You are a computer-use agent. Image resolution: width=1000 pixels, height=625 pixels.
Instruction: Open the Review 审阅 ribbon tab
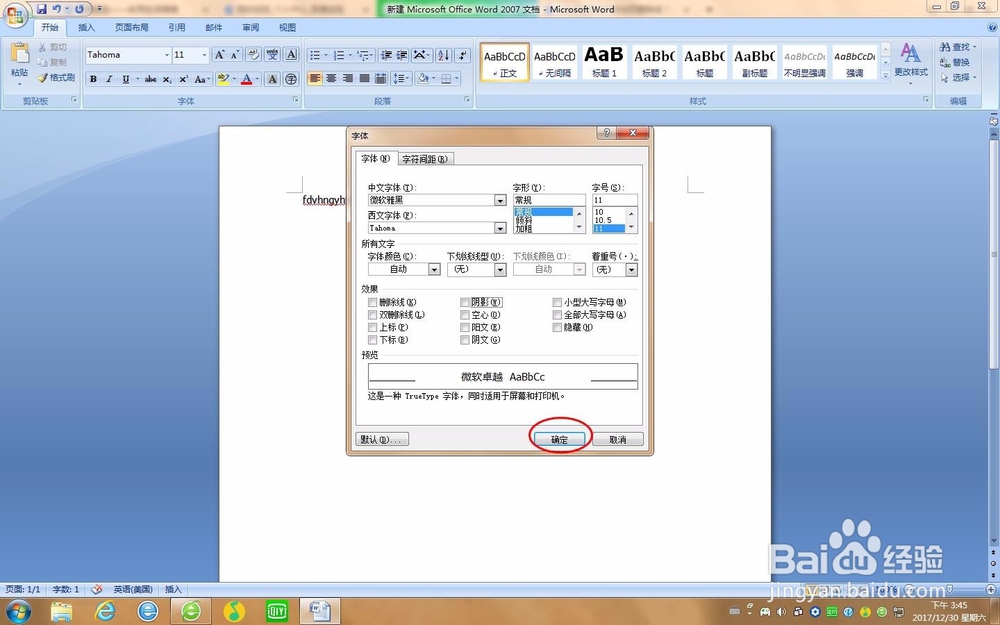coord(251,27)
